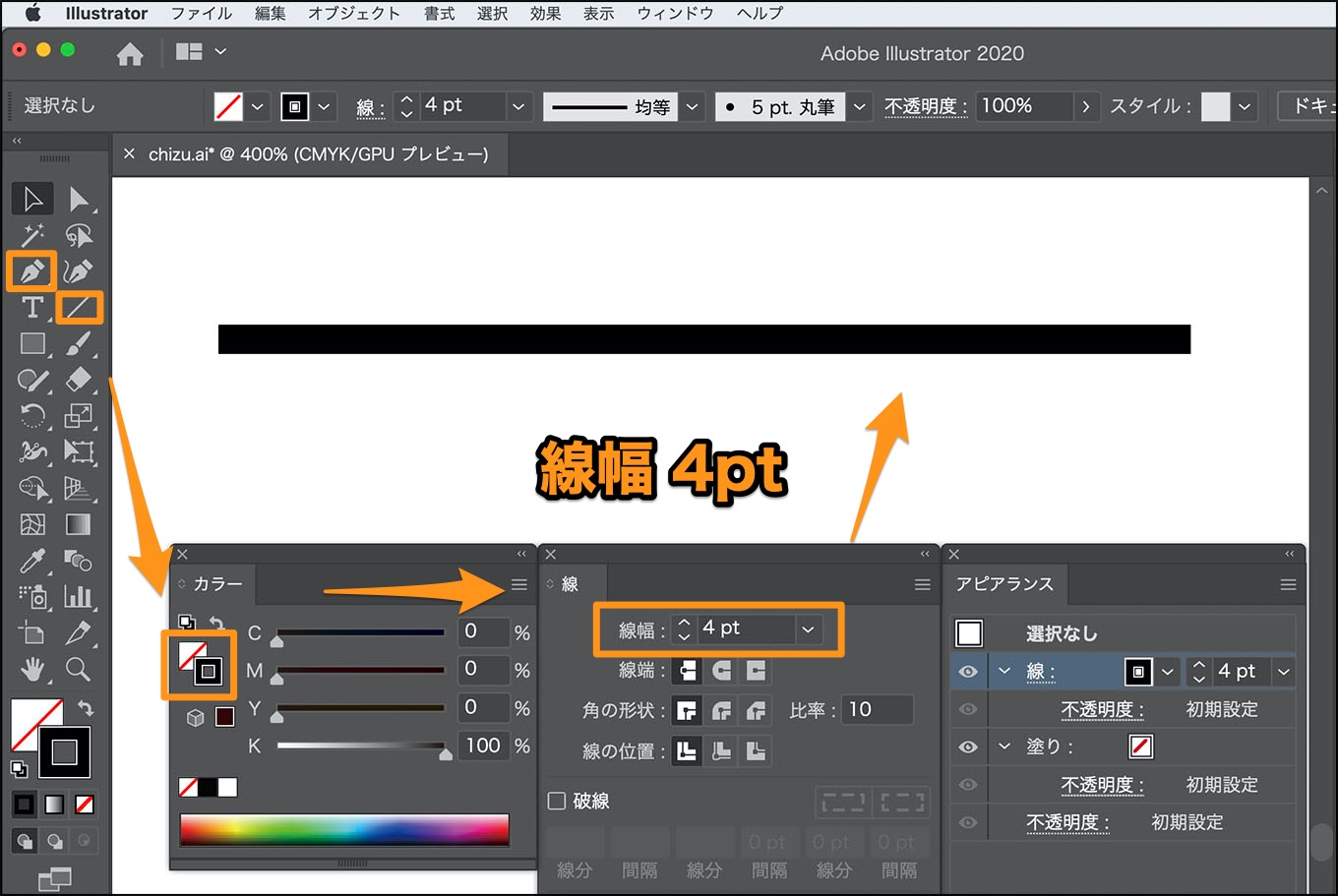Open 均等 width profile dropdown
1338x896 pixels.
click(693, 106)
